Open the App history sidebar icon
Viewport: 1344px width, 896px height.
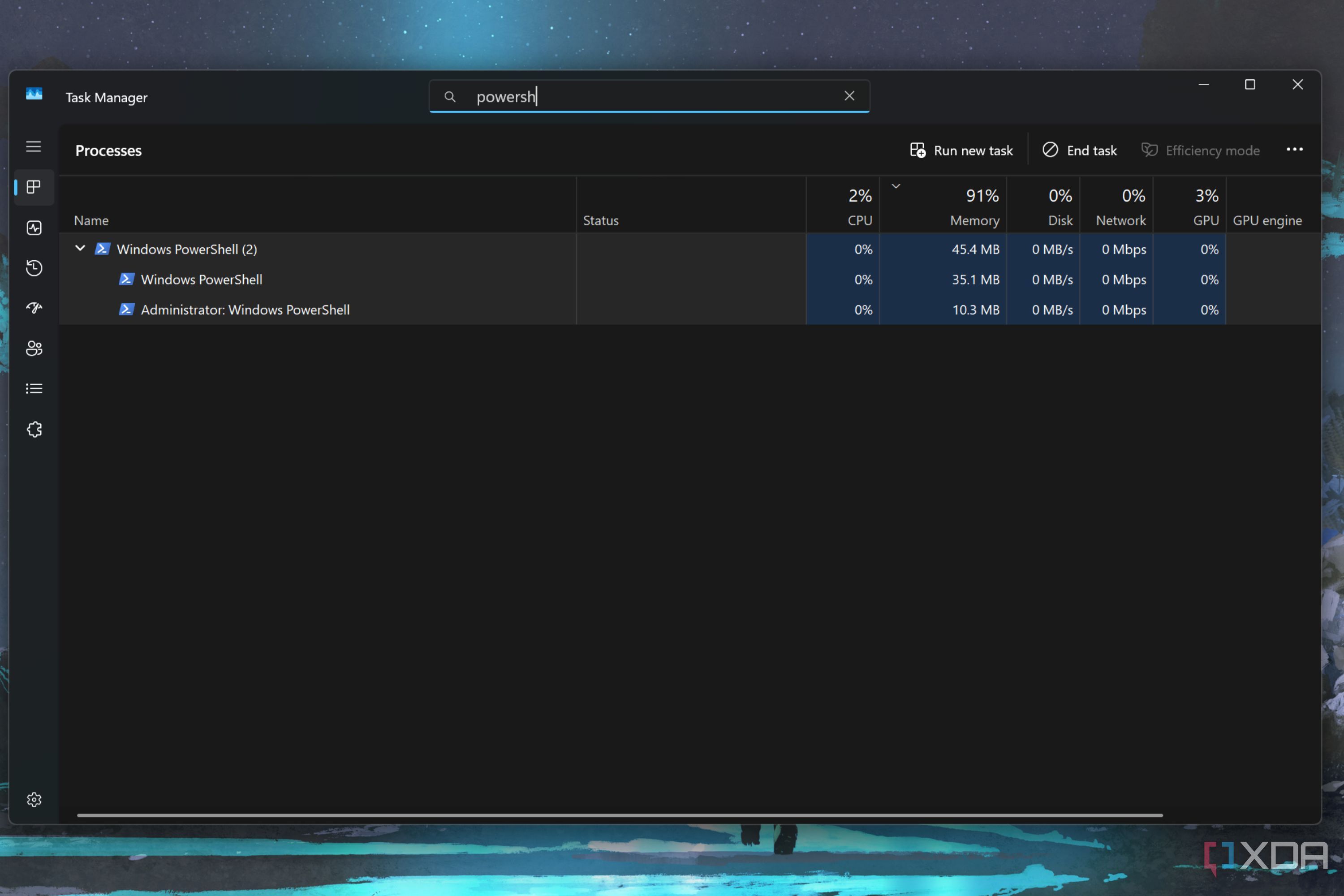34,268
